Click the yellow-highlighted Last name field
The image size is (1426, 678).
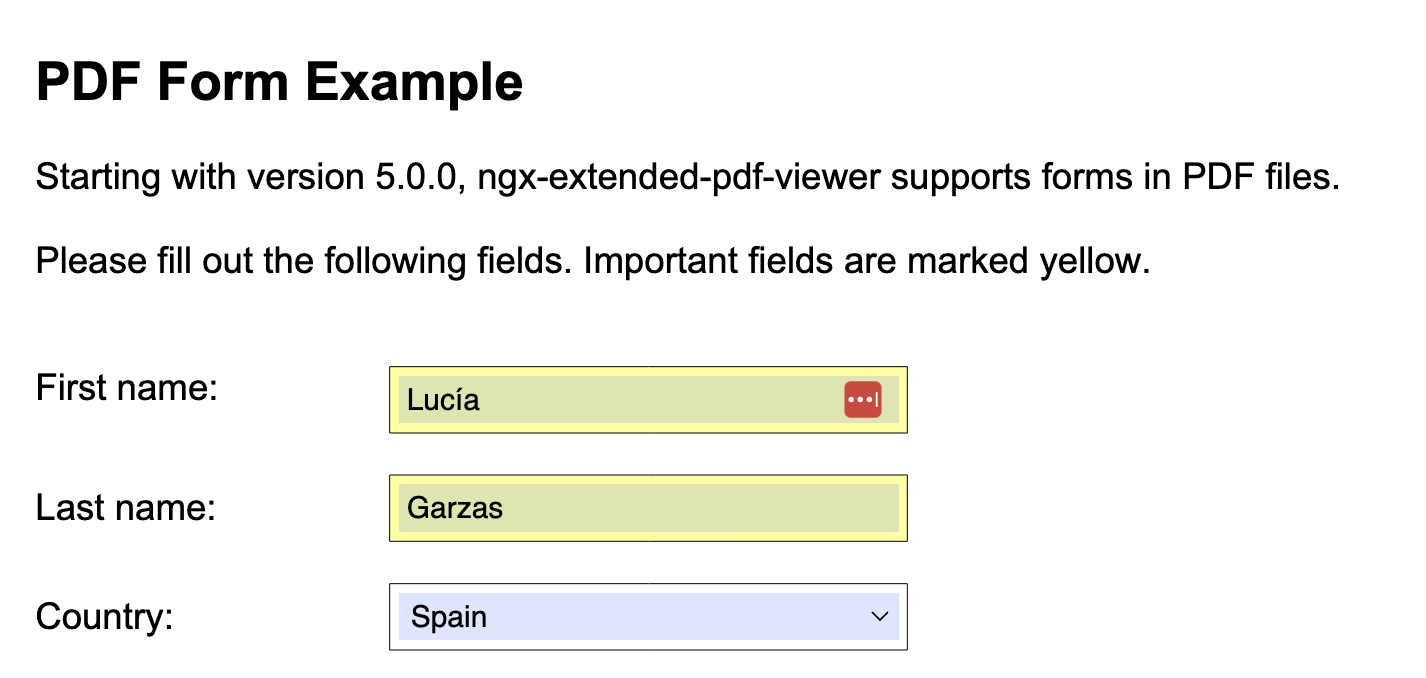click(x=648, y=508)
